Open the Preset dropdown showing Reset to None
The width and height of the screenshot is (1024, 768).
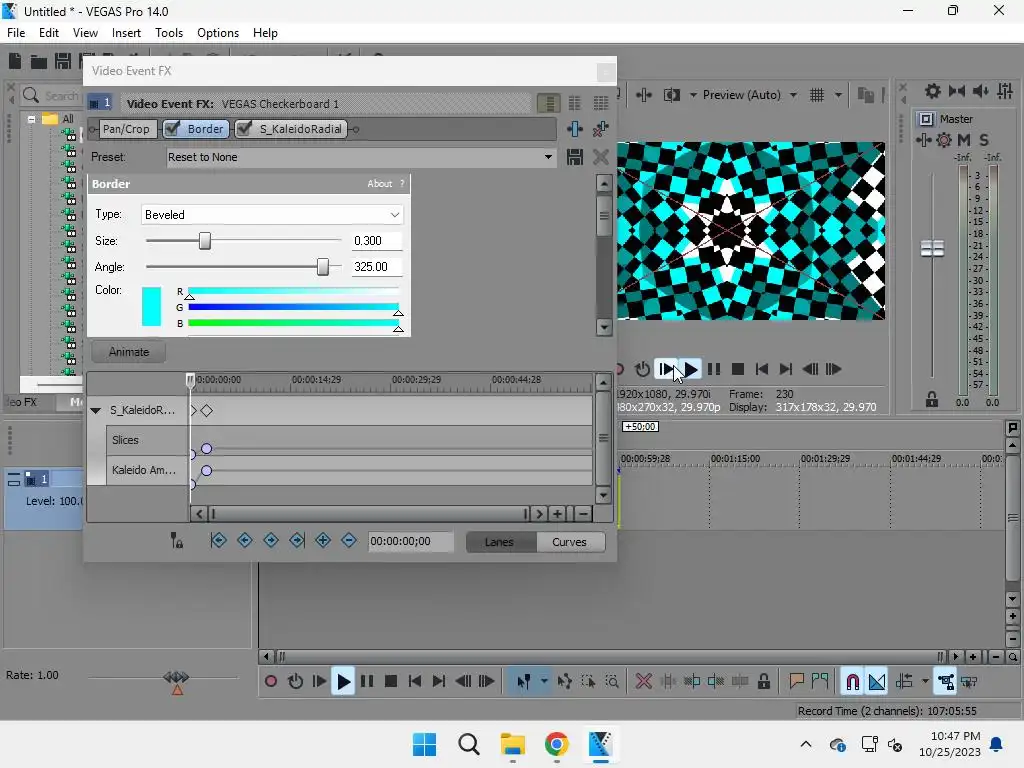click(x=548, y=157)
